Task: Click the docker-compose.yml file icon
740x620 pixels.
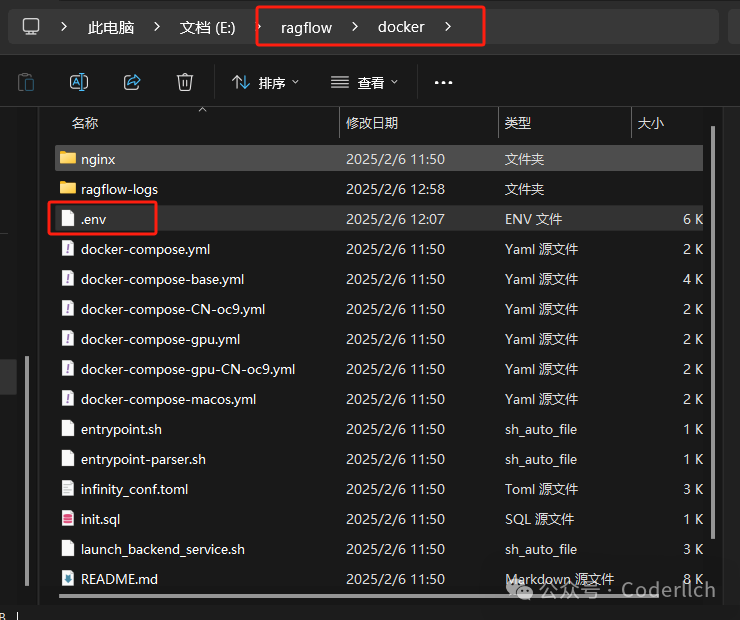Action: pyautogui.click(x=68, y=248)
